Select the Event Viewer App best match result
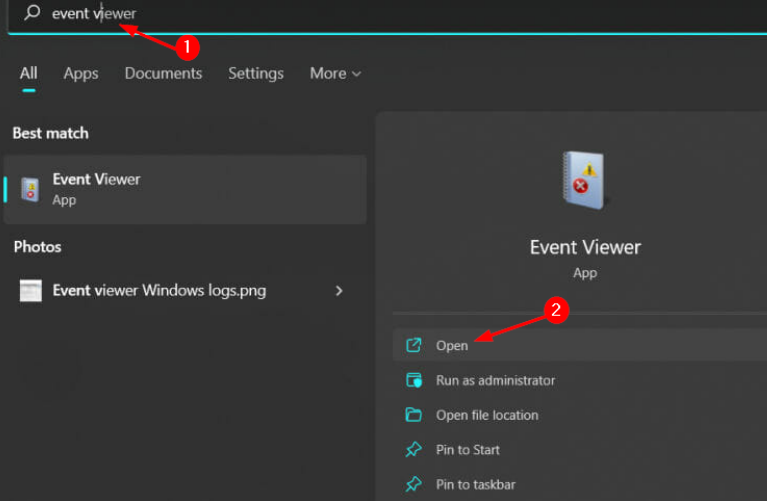The width and height of the screenshot is (767, 501). [x=185, y=189]
